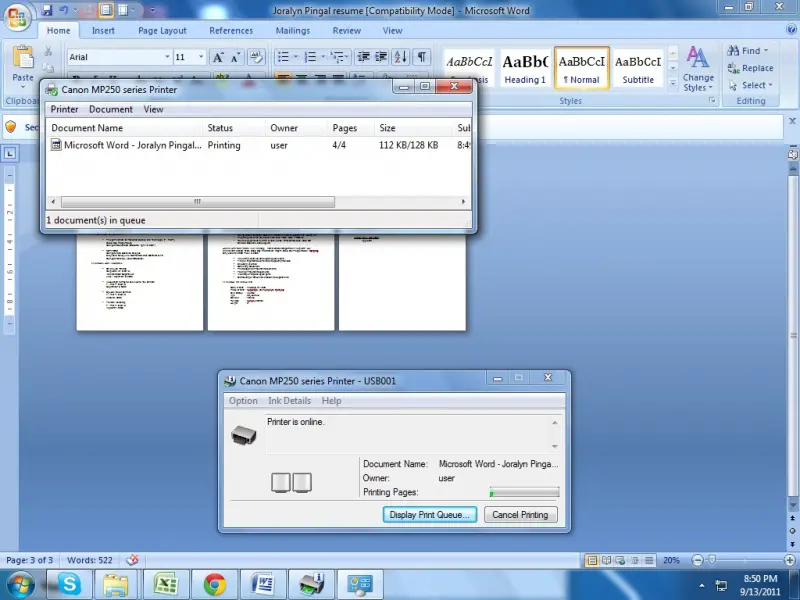Switch to Web Layout view
Viewport: 800px width, 600px height.
pos(620,560)
